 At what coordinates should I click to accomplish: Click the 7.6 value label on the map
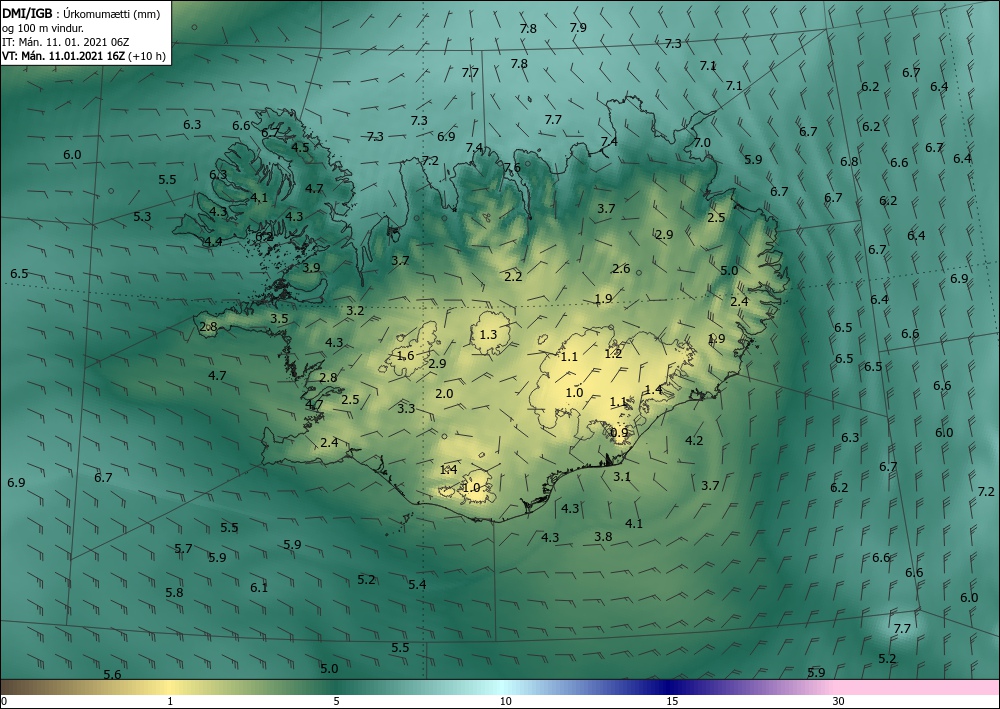pos(511,167)
